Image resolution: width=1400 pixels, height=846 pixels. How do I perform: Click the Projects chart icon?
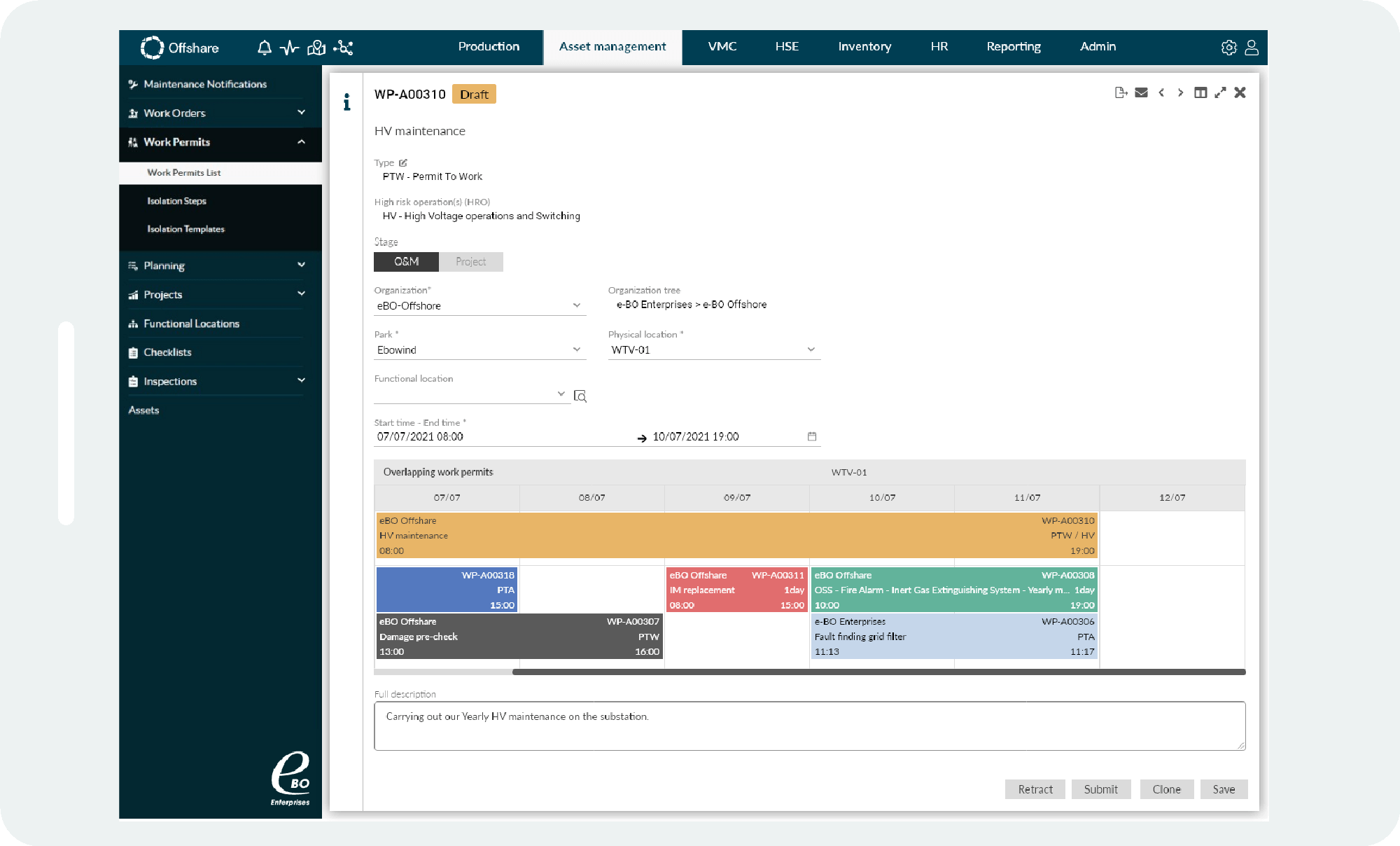133,295
